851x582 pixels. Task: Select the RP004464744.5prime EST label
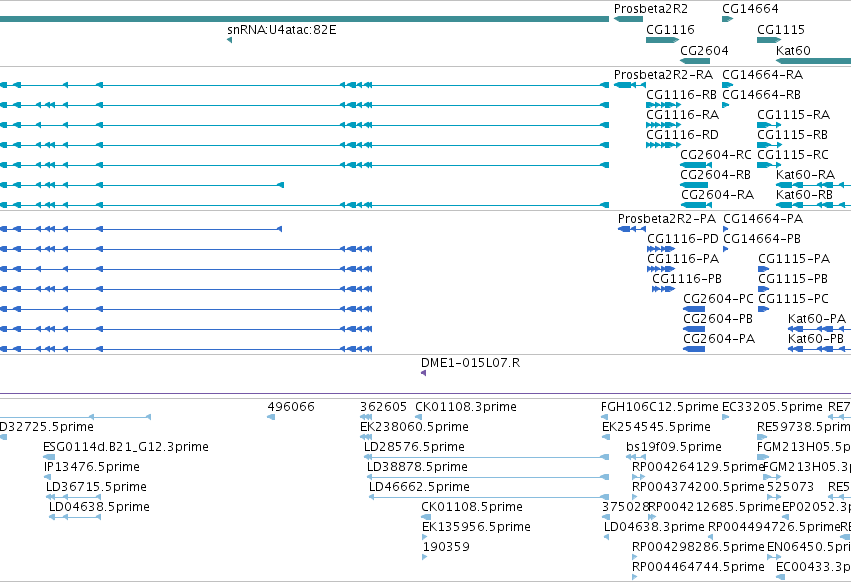tap(697, 567)
